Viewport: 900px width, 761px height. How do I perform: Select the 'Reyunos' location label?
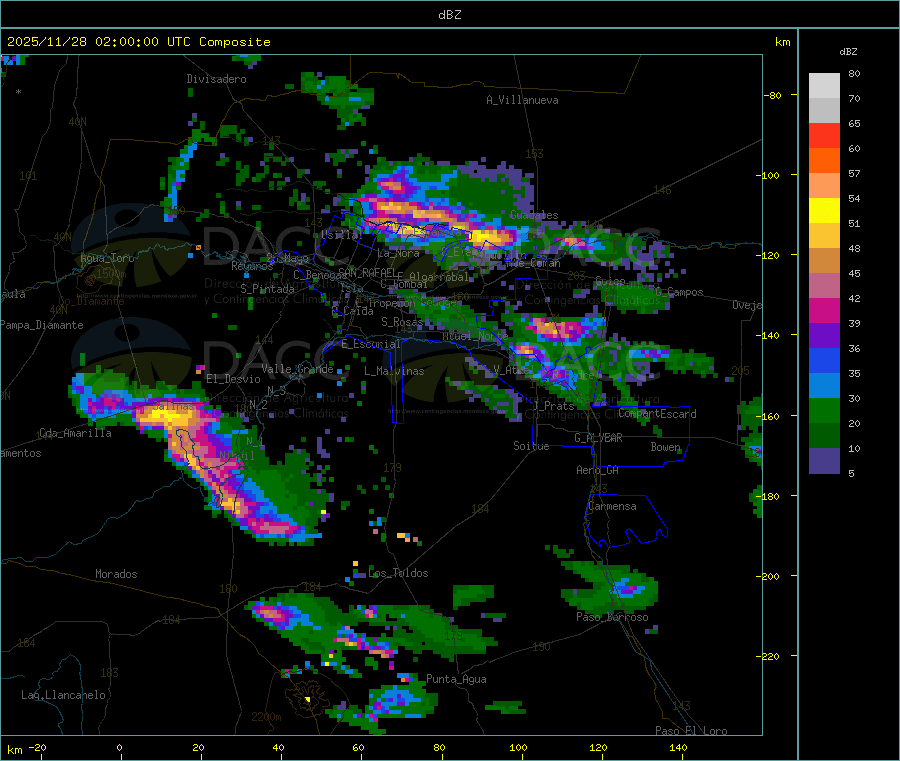252,266
